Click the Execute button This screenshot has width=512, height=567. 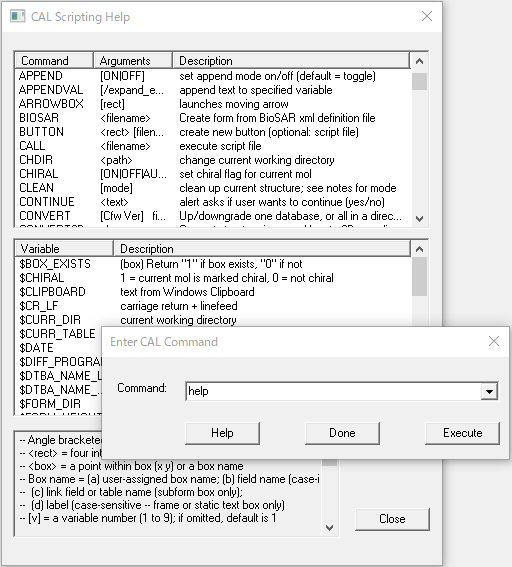click(x=462, y=433)
